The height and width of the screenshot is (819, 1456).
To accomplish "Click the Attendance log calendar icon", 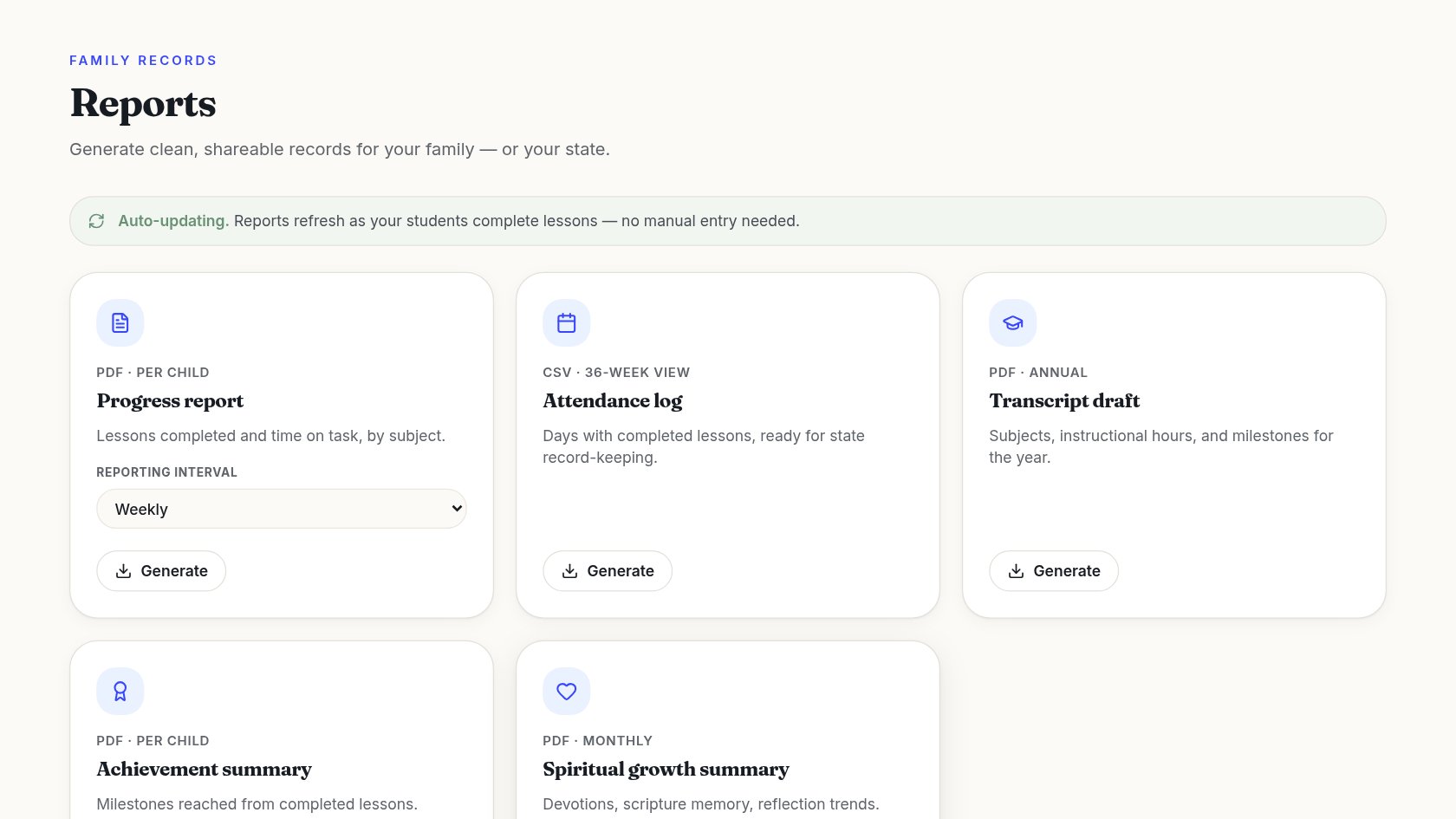I will pos(567,323).
